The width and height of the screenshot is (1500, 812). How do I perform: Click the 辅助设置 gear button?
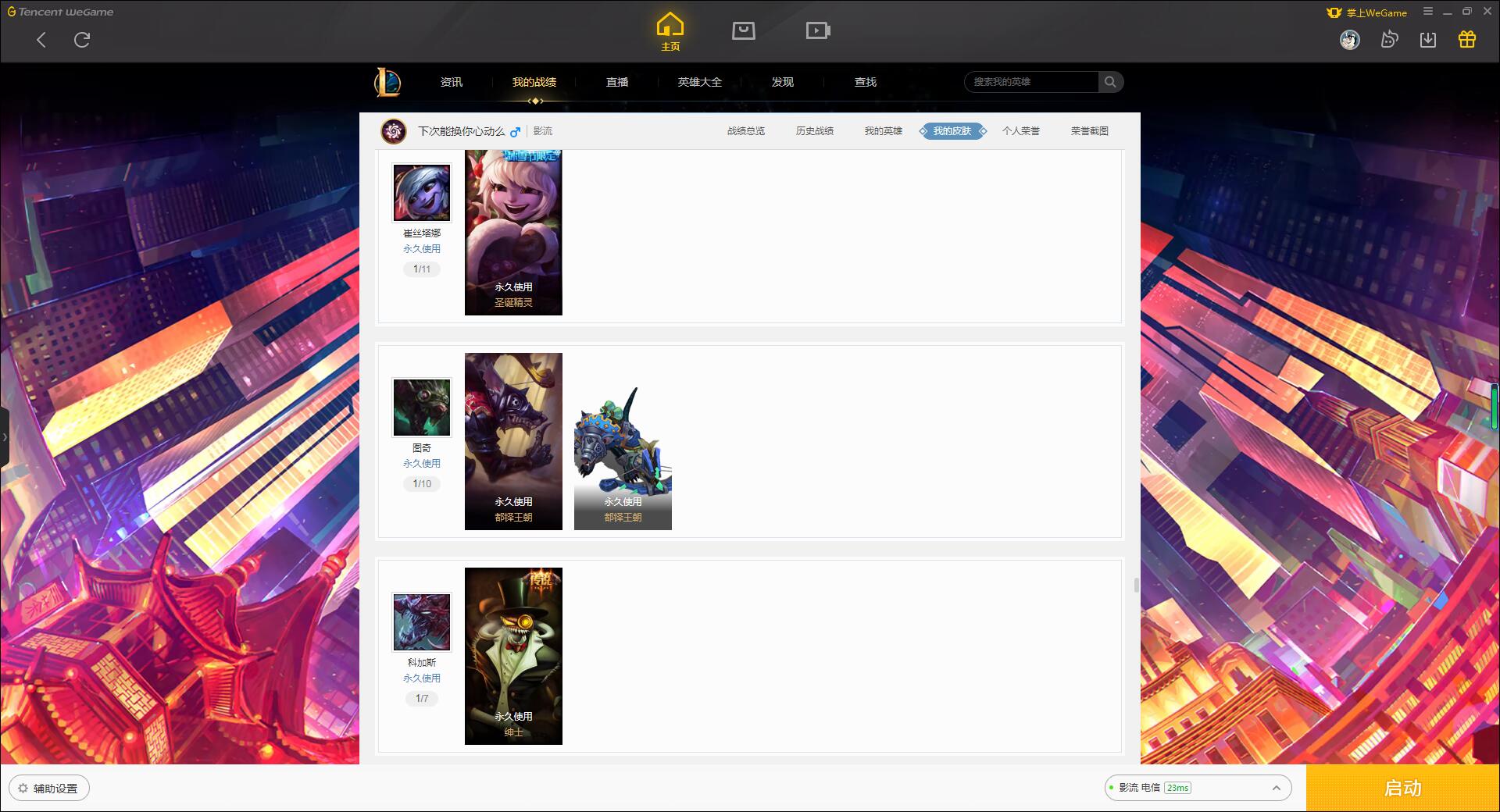(x=49, y=789)
